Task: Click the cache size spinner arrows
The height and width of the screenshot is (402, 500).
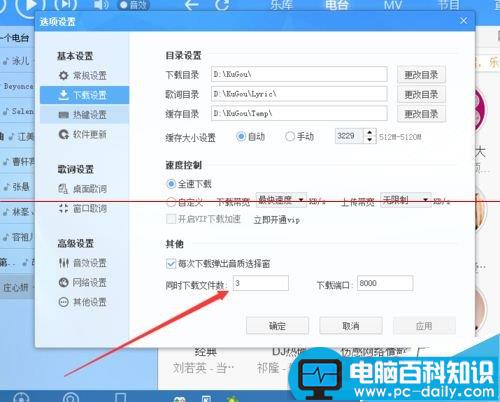Action: (369, 136)
